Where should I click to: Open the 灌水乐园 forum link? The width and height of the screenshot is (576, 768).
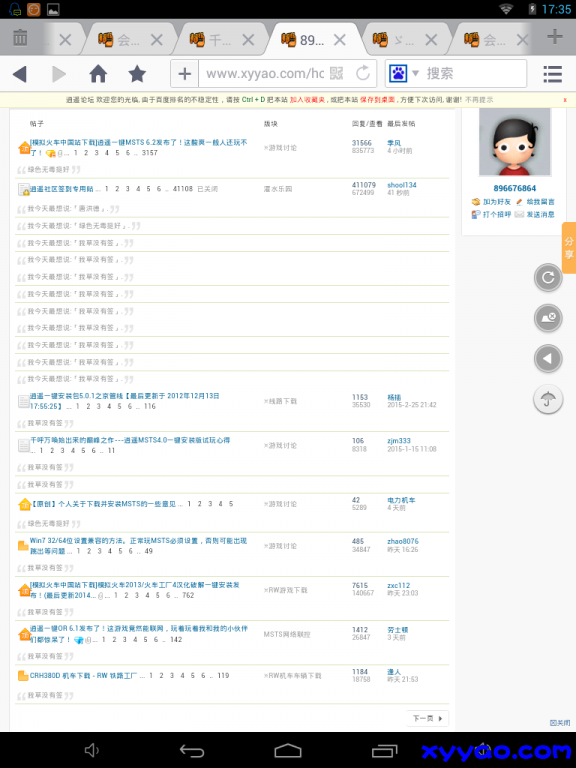click(x=278, y=189)
